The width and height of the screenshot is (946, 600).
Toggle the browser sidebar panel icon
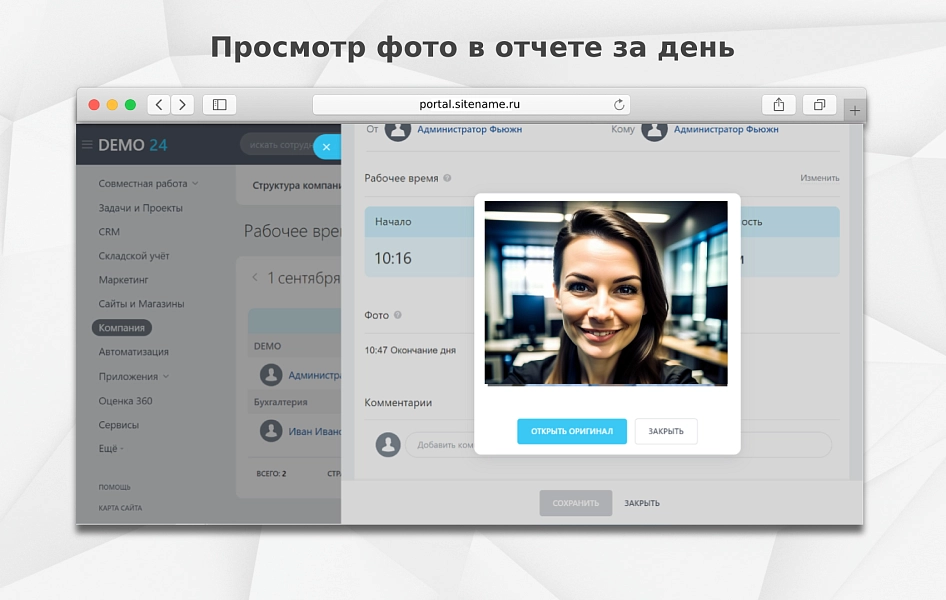220,105
